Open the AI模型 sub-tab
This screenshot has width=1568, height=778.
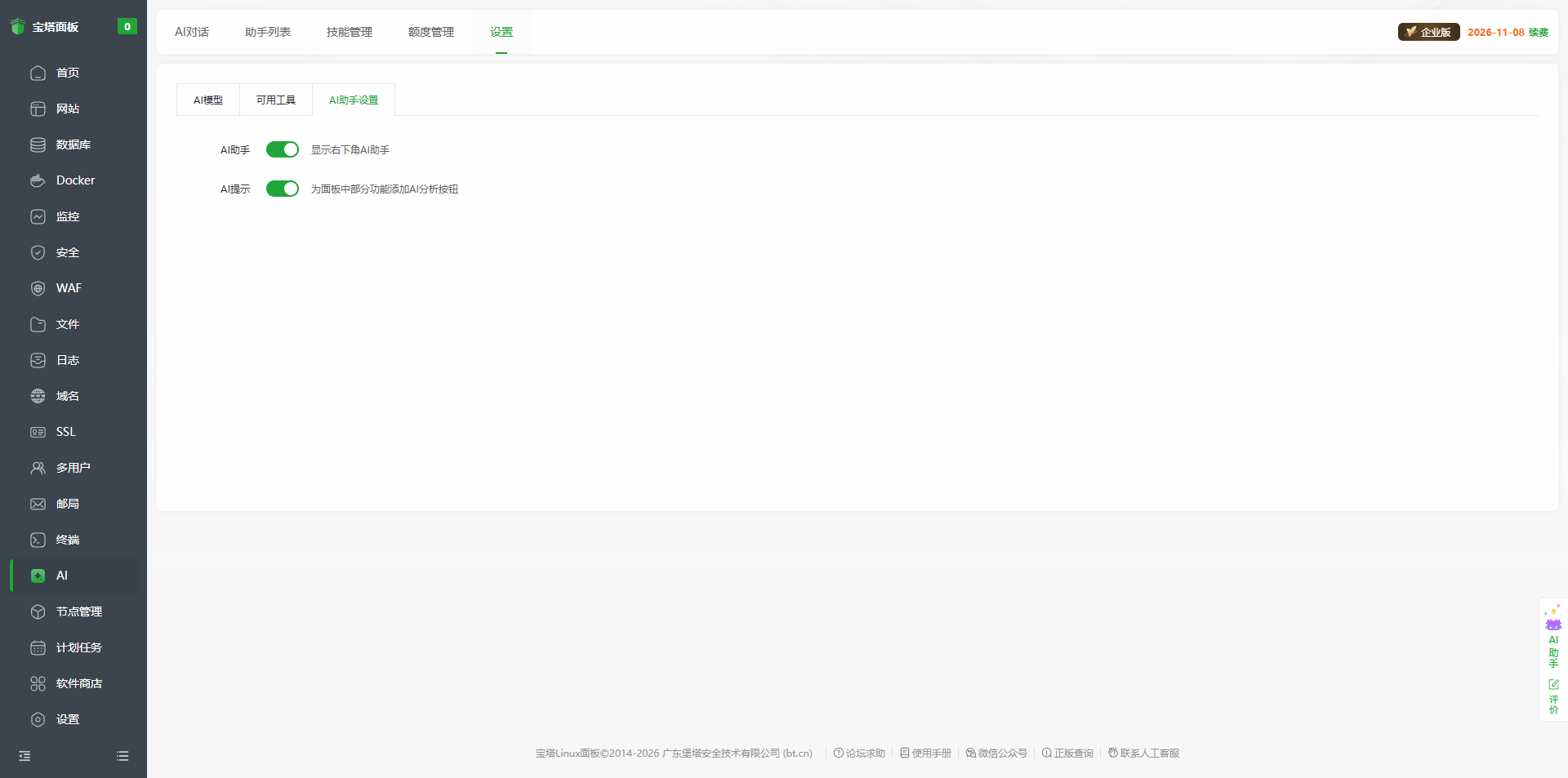click(207, 100)
